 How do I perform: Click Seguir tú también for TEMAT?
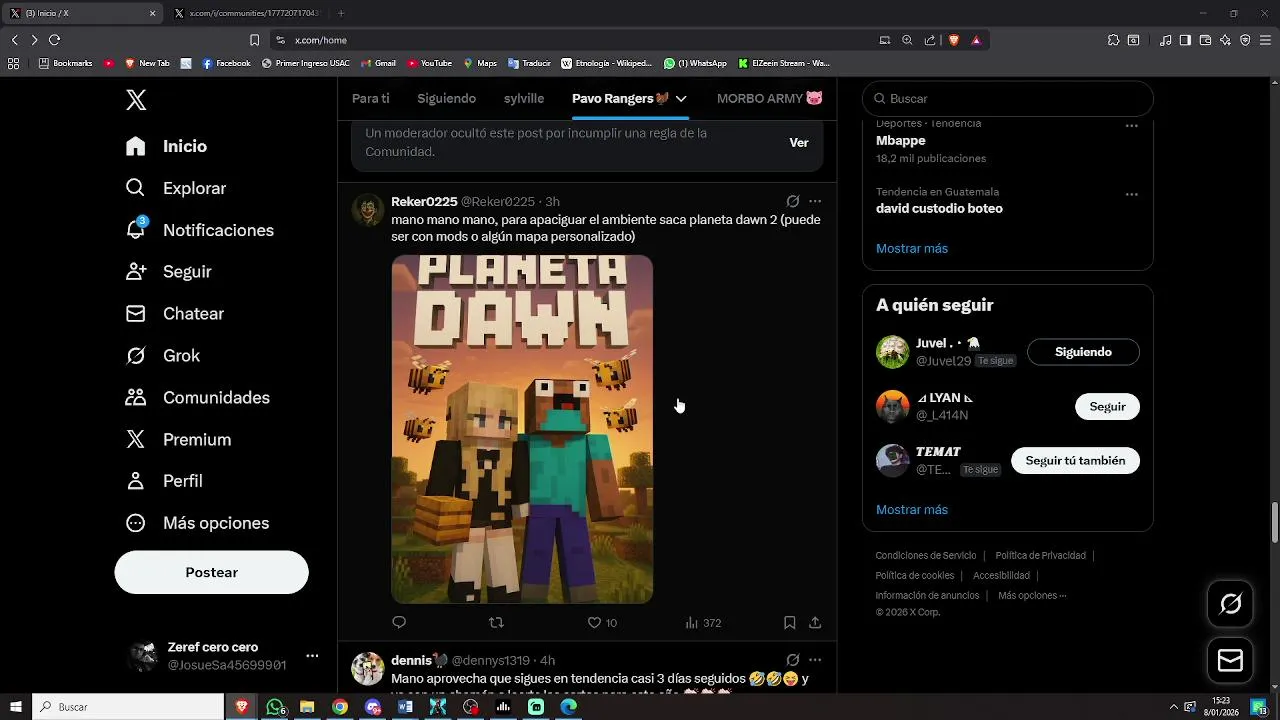tap(1075, 460)
